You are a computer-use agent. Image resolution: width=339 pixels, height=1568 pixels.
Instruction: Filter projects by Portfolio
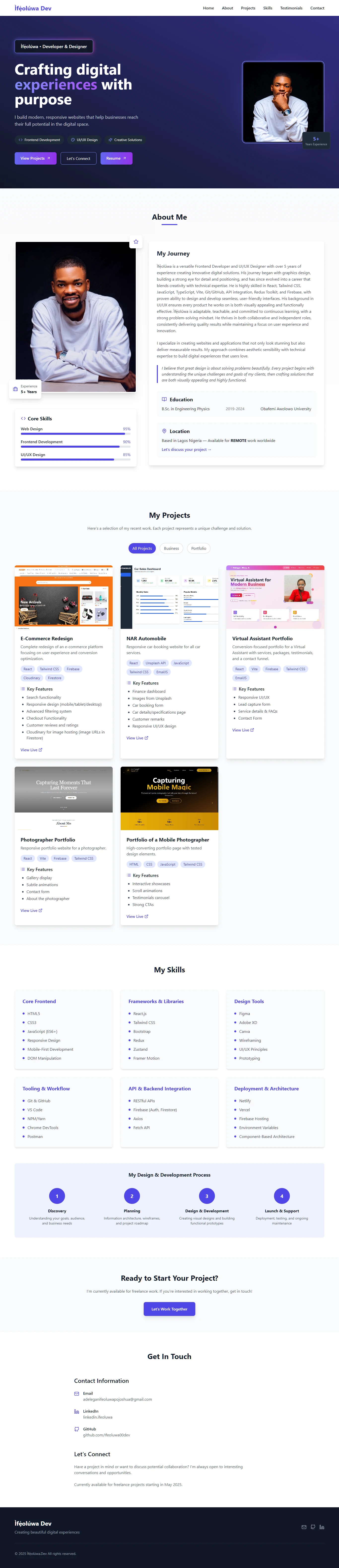(x=199, y=549)
